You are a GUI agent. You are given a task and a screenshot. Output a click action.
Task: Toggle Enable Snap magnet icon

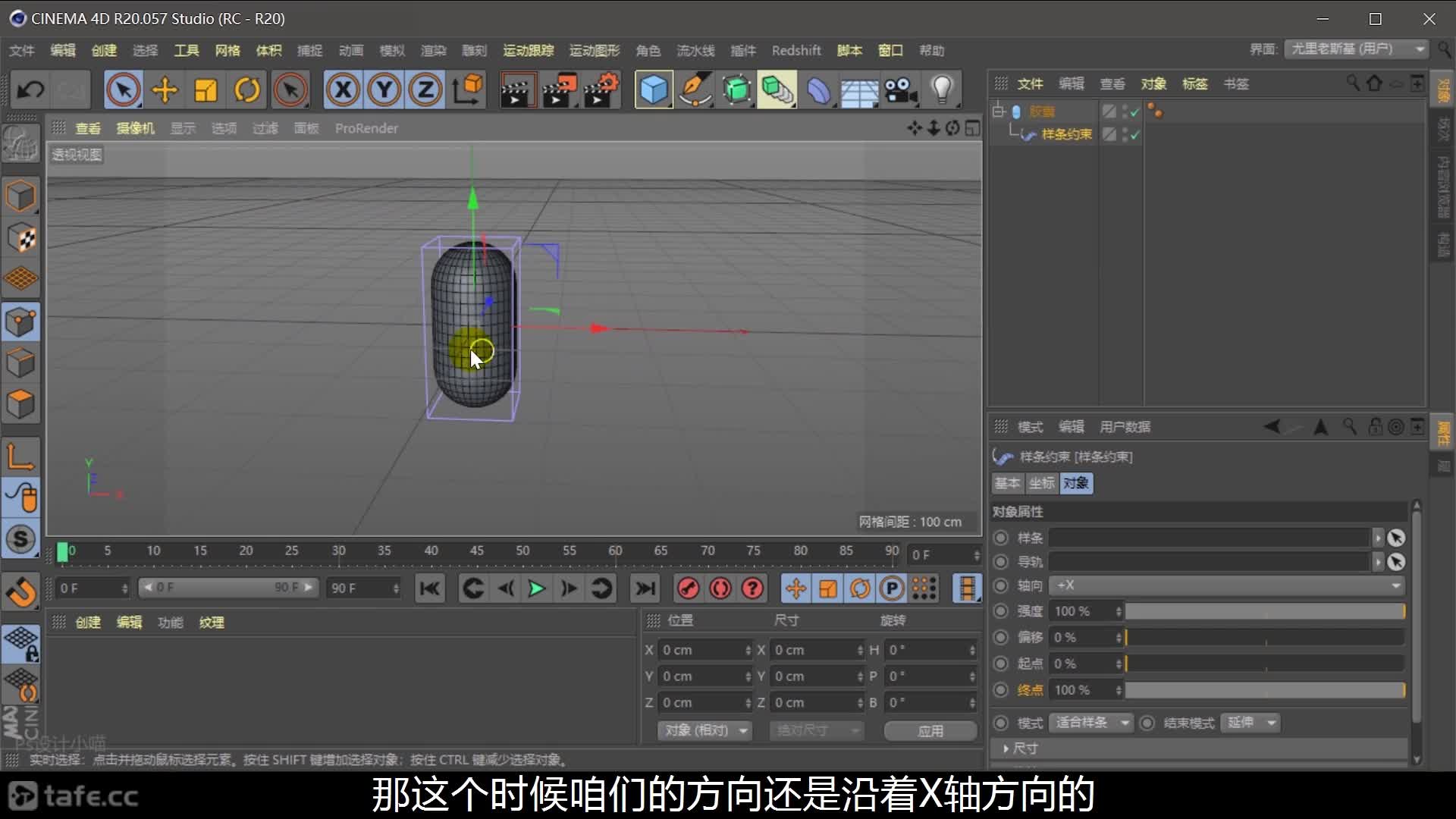[x=20, y=592]
